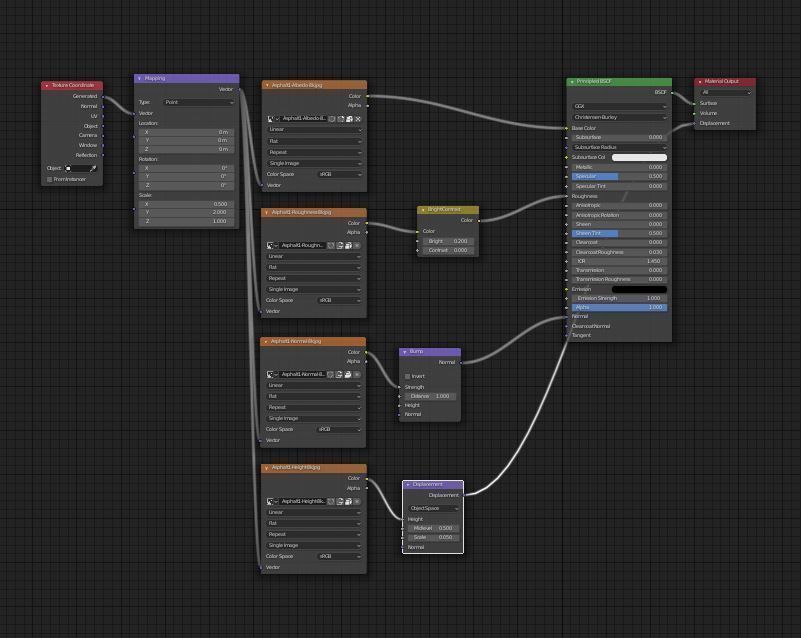Click new image icon in Normal node
The height and width of the screenshot is (638, 801).
click(339, 374)
